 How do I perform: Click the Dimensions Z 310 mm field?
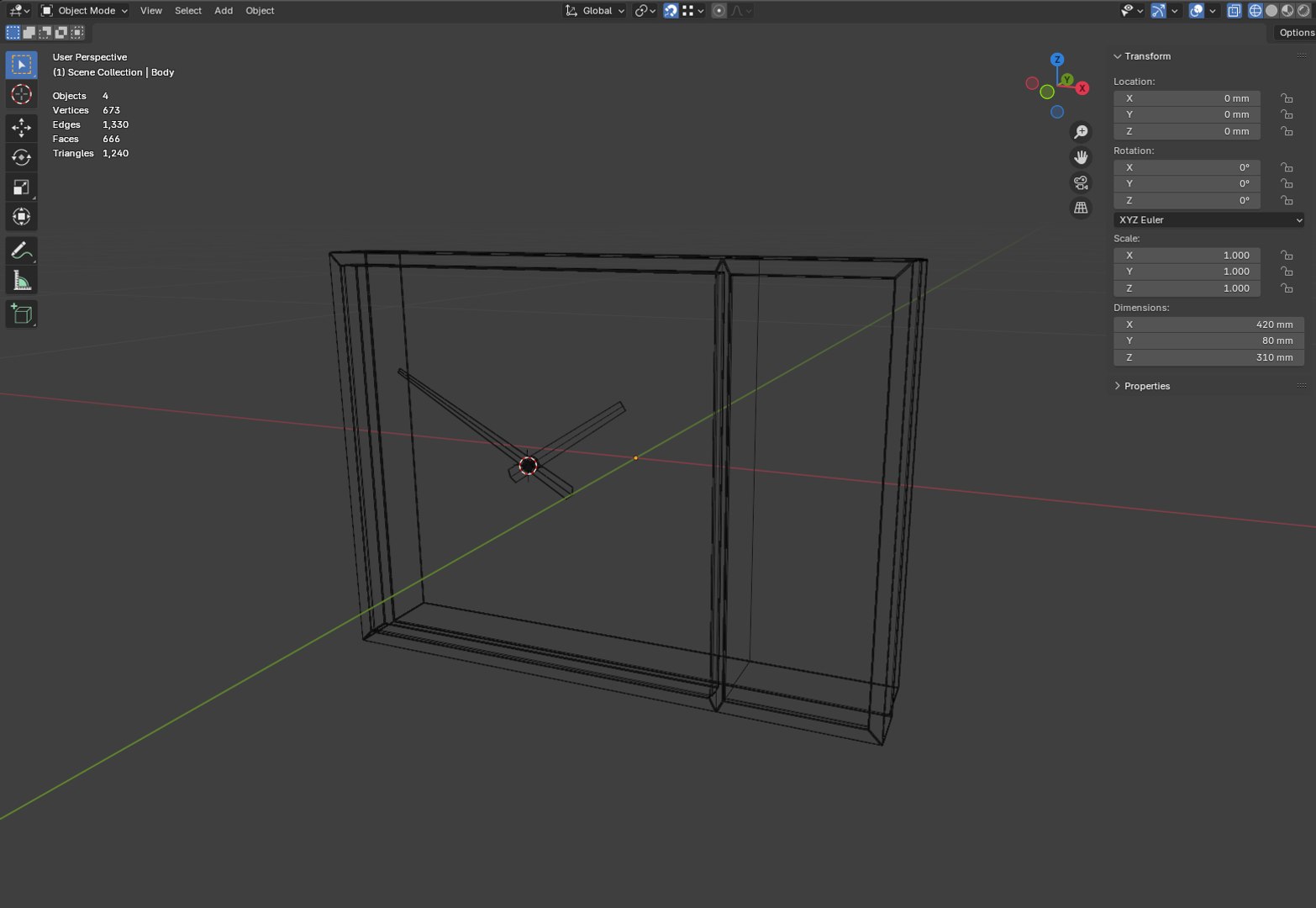pos(1208,357)
